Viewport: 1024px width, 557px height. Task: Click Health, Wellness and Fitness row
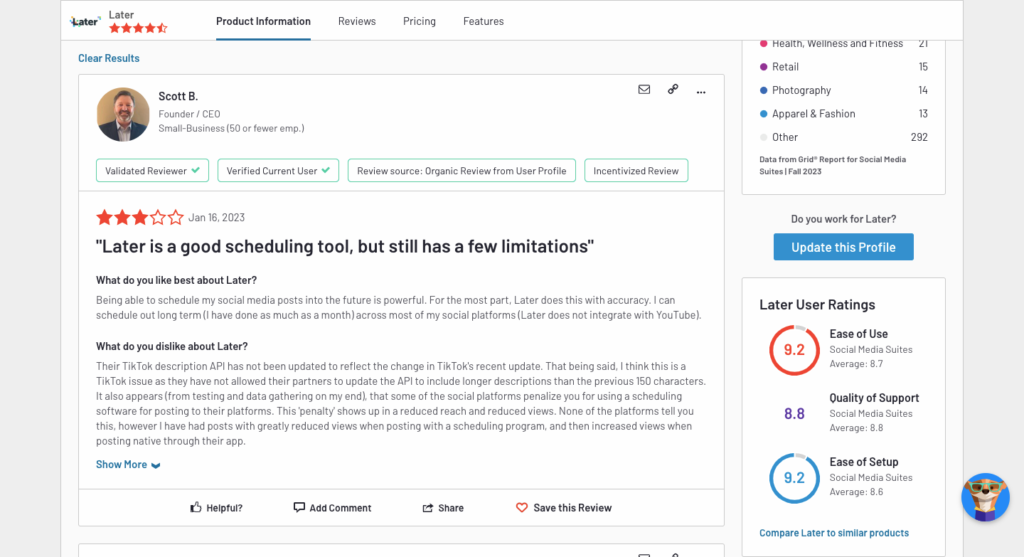tap(844, 44)
